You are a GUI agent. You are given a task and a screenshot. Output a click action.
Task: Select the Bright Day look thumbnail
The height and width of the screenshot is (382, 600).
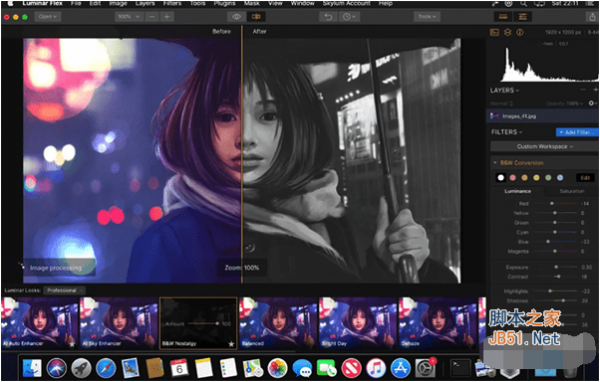(x=358, y=323)
